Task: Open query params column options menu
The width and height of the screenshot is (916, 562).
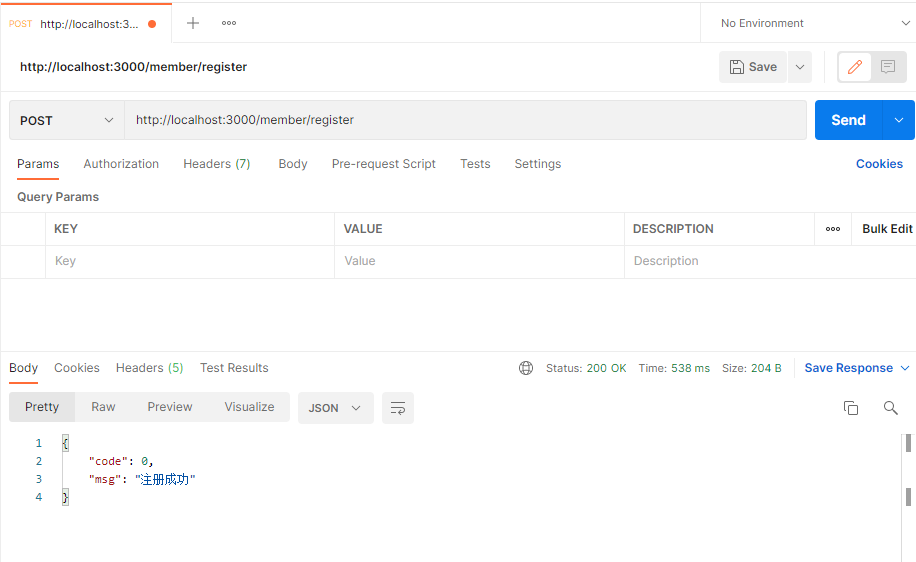Action: [x=833, y=229]
